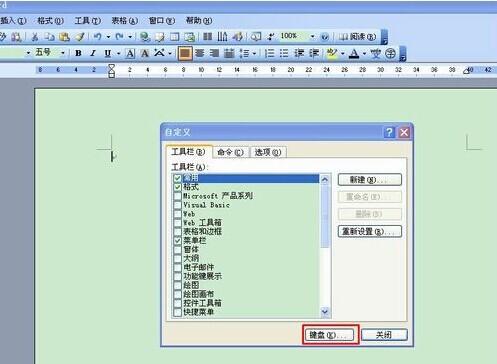
Task: Click the Columns layout icon
Action: coord(207,37)
